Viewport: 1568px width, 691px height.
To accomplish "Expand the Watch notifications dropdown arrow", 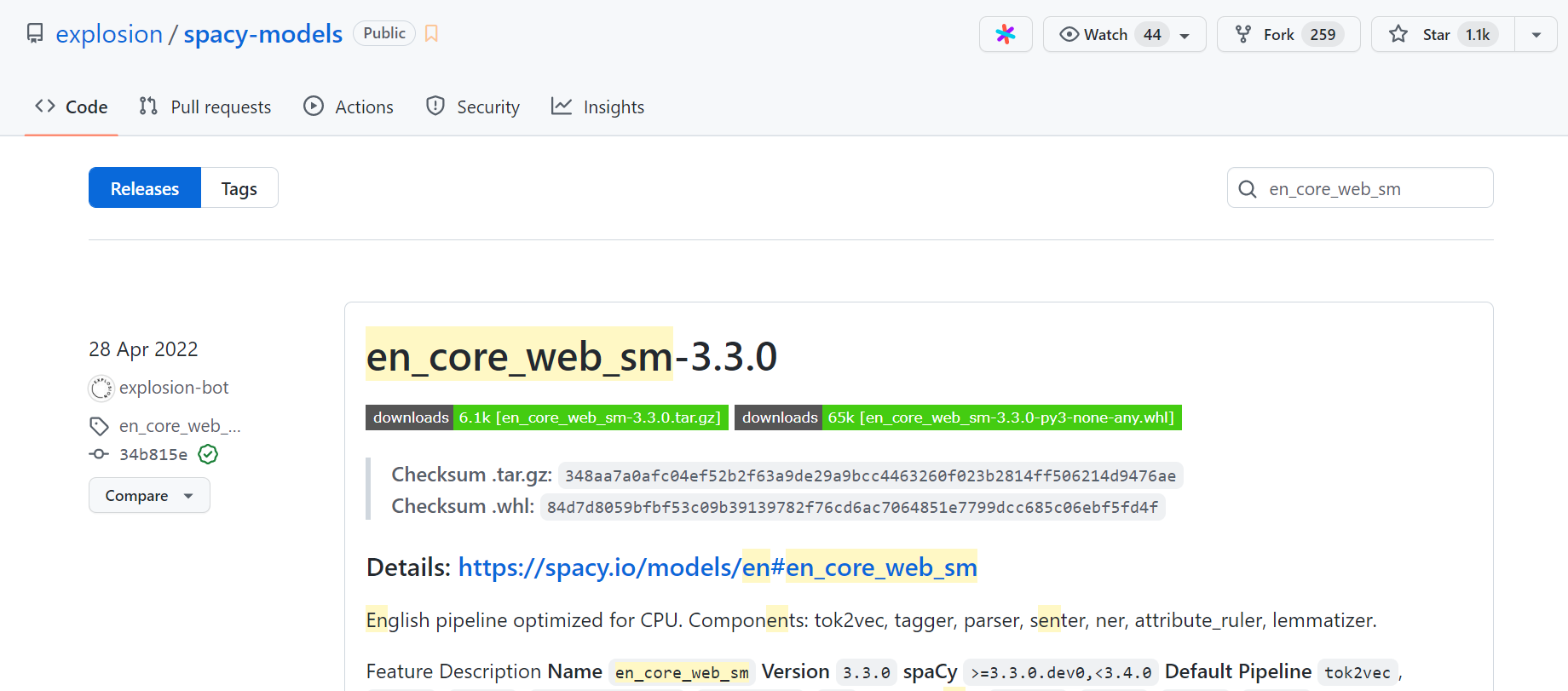I will pos(1185,35).
